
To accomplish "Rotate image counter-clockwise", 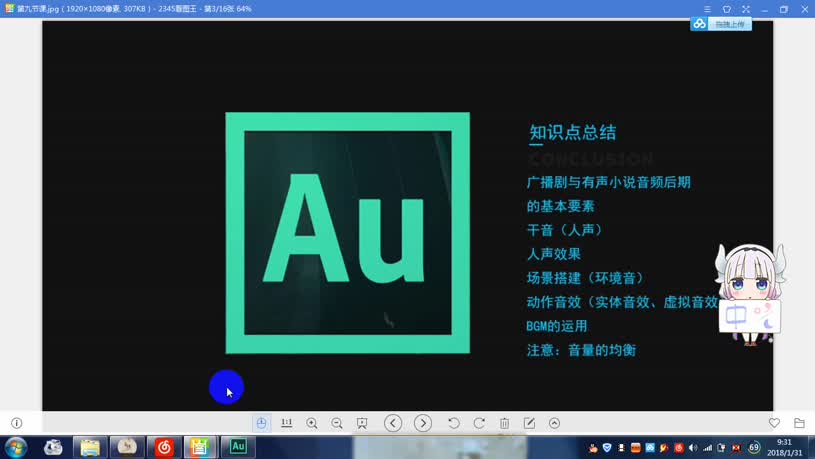I will tap(454, 423).
